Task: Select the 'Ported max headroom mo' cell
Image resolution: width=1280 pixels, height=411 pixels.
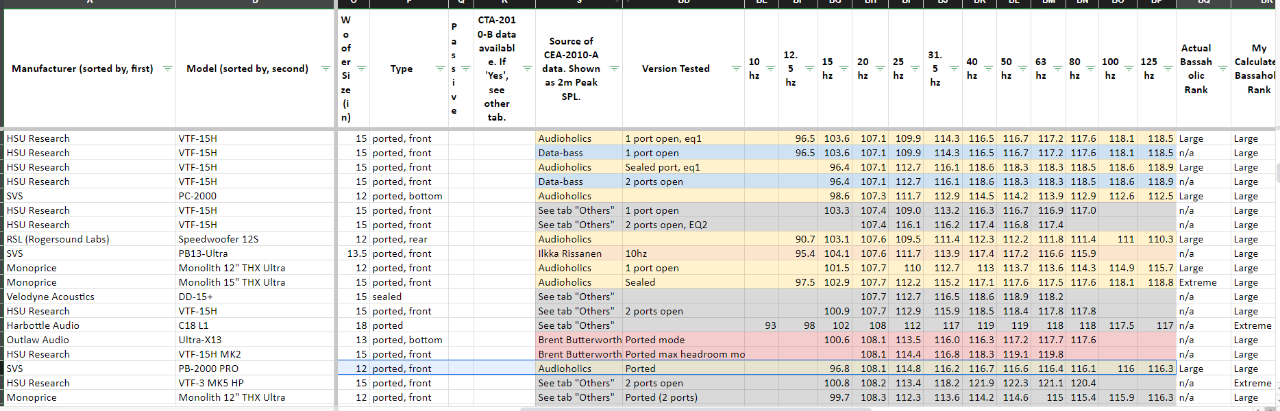Action: (x=684, y=354)
